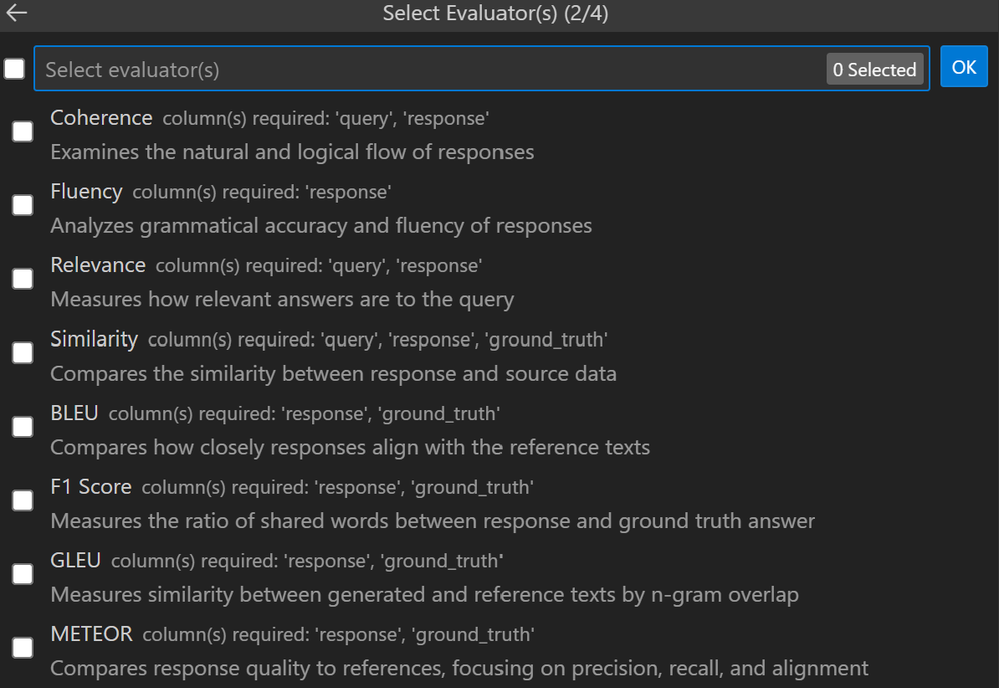This screenshot has height=688, width=999.
Task: Check the Similarity evaluator checkbox
Action: point(22,353)
